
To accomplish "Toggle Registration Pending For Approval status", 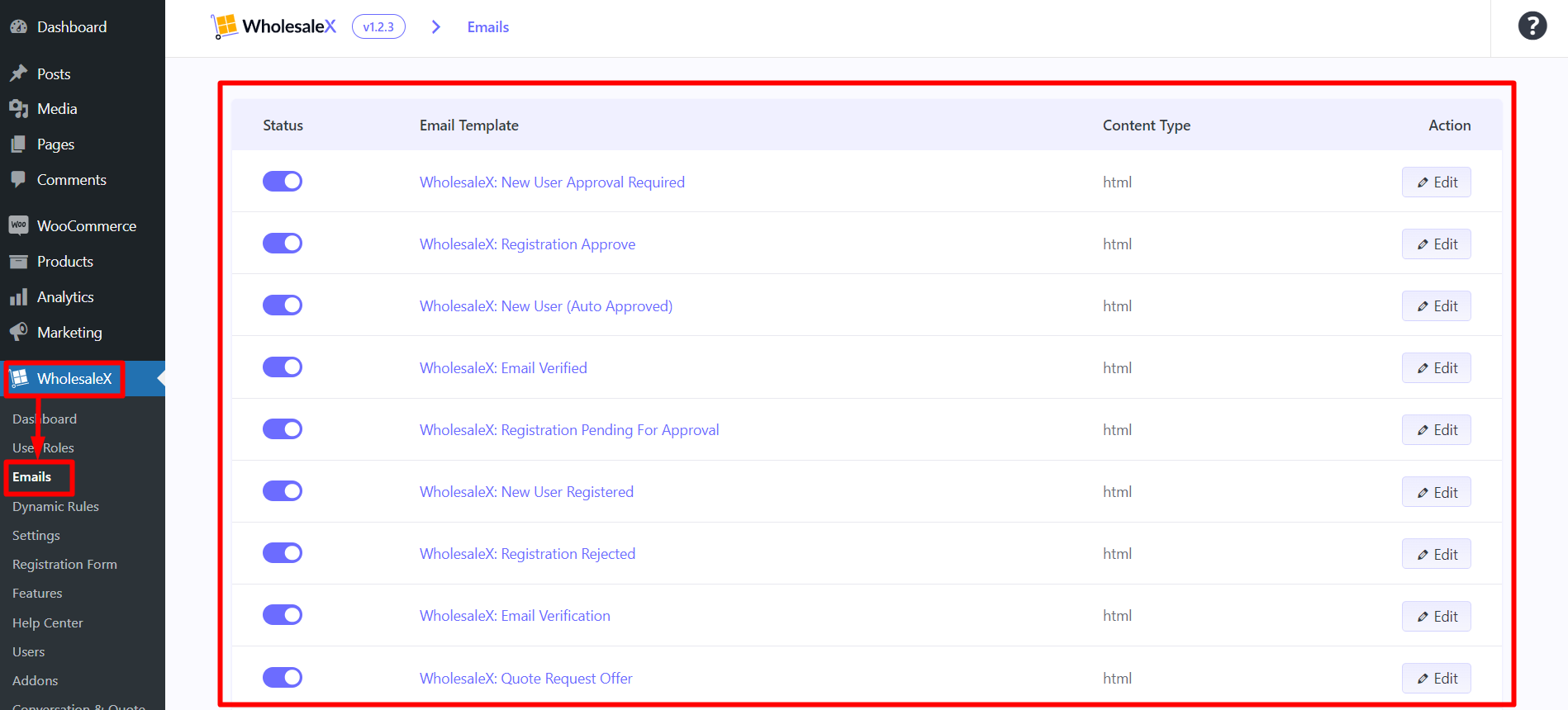I will [x=283, y=428].
